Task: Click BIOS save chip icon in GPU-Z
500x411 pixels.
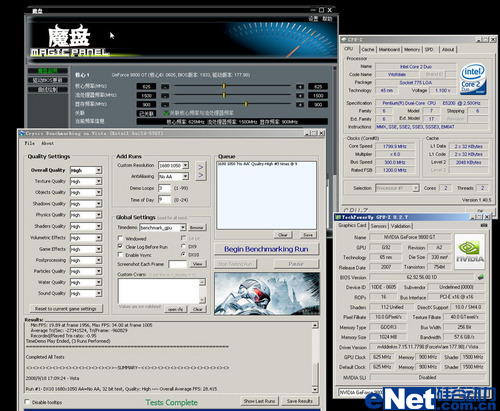Action: pyautogui.click(x=481, y=277)
